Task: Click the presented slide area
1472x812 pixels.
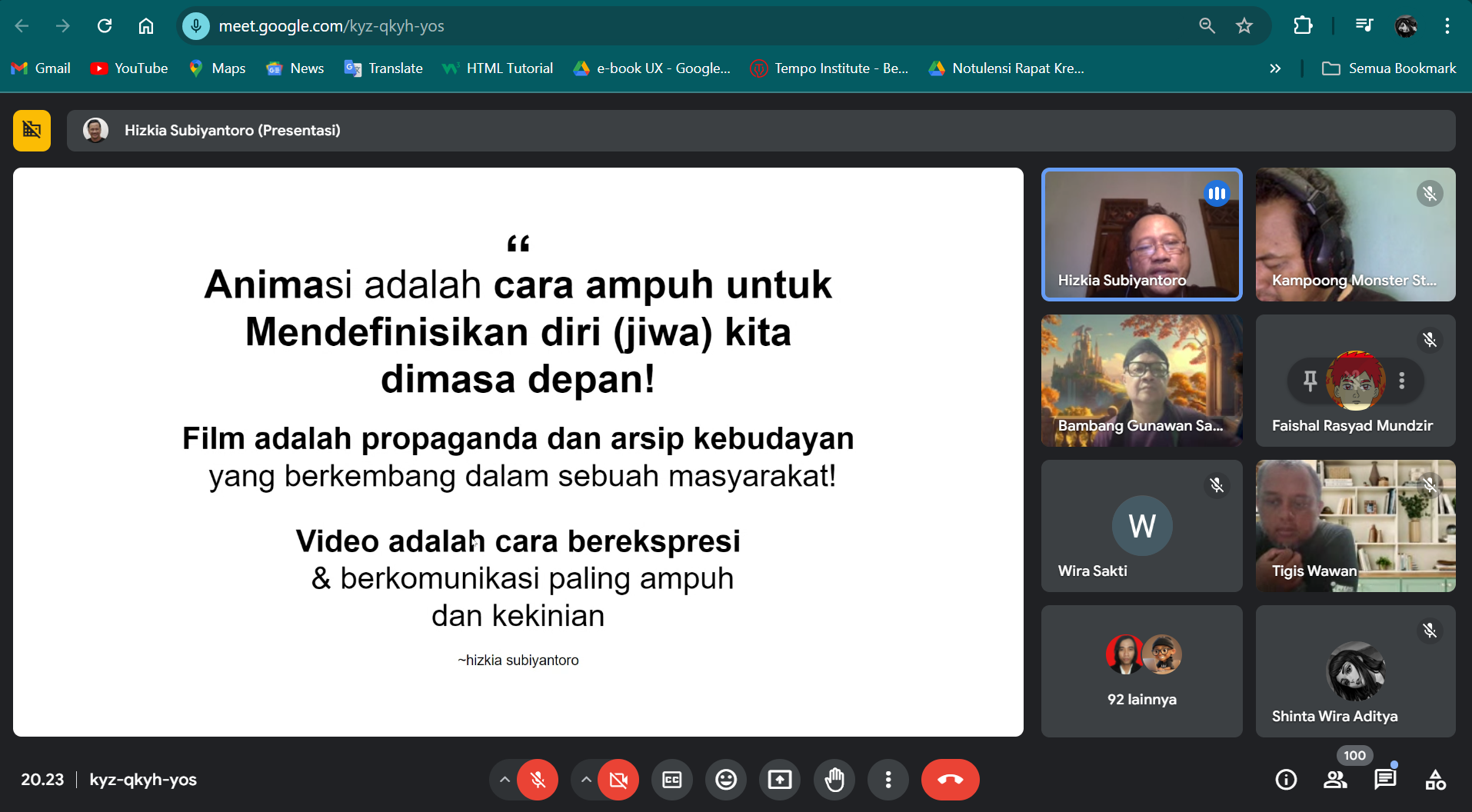Action: (518, 452)
